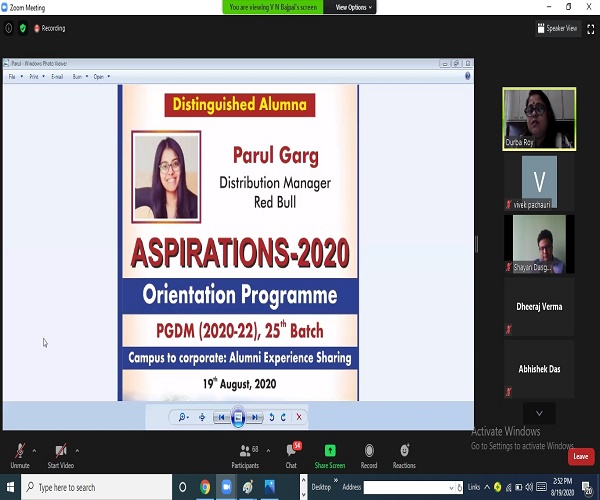
Task: Start Video in Zoom toolbar
Action: click(x=60, y=456)
